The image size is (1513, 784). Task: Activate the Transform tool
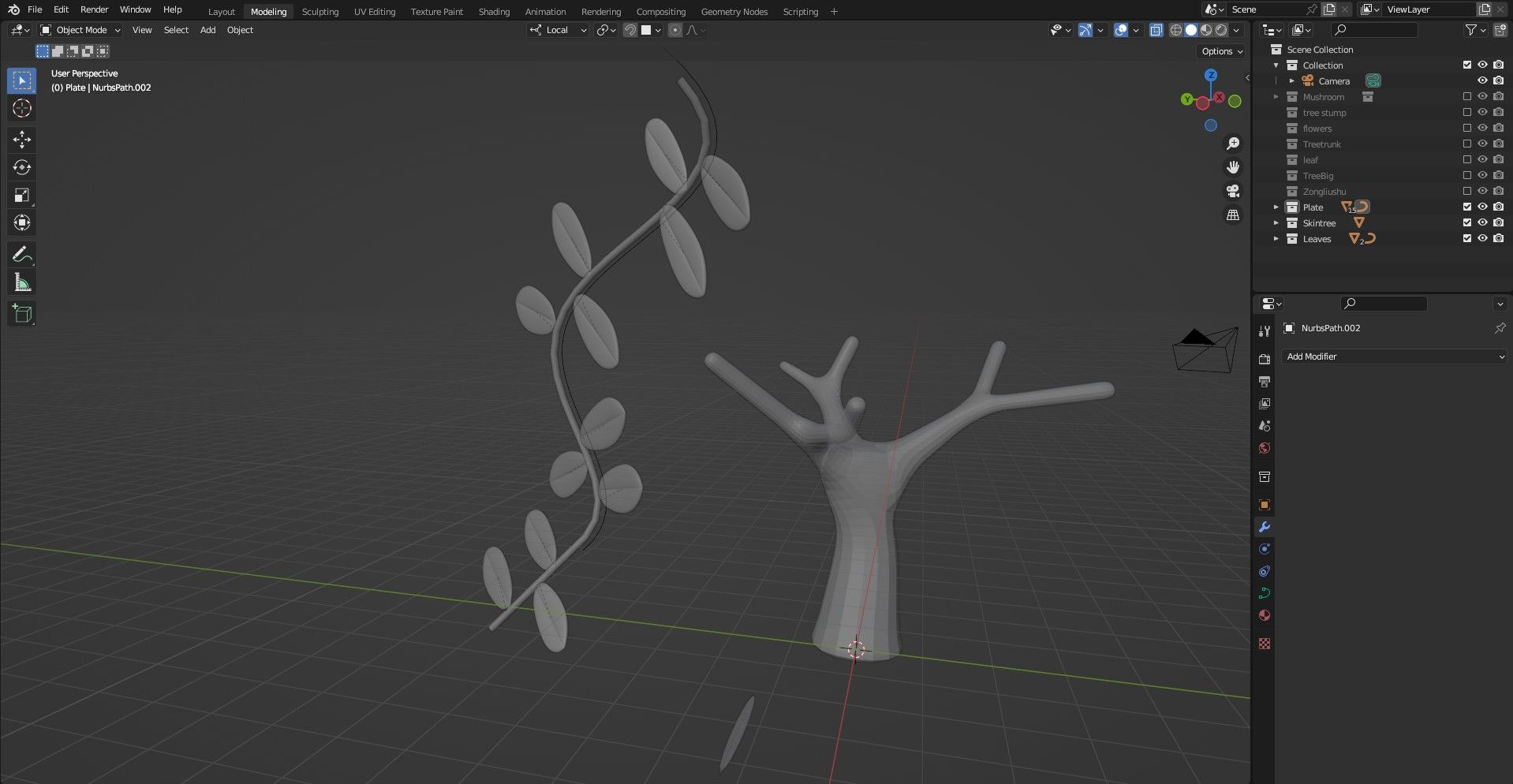pyautogui.click(x=22, y=222)
